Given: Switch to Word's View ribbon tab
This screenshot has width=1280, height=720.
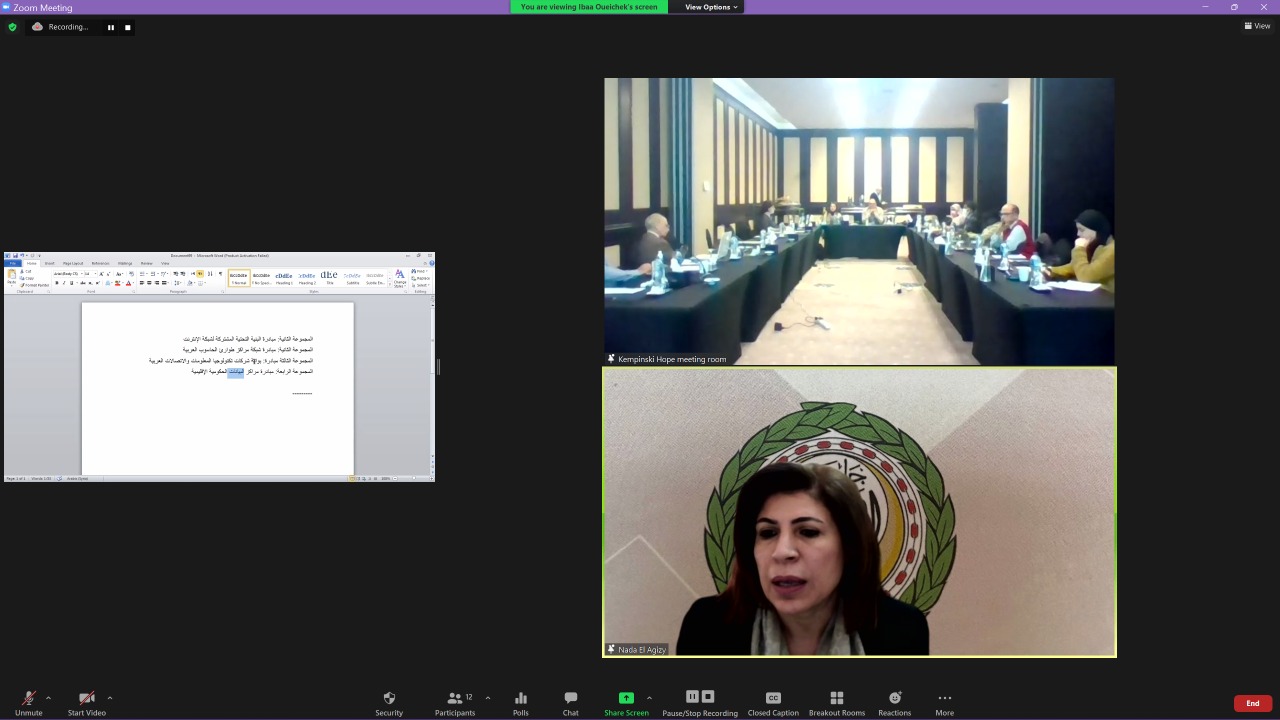Looking at the screenshot, I should [x=165, y=263].
